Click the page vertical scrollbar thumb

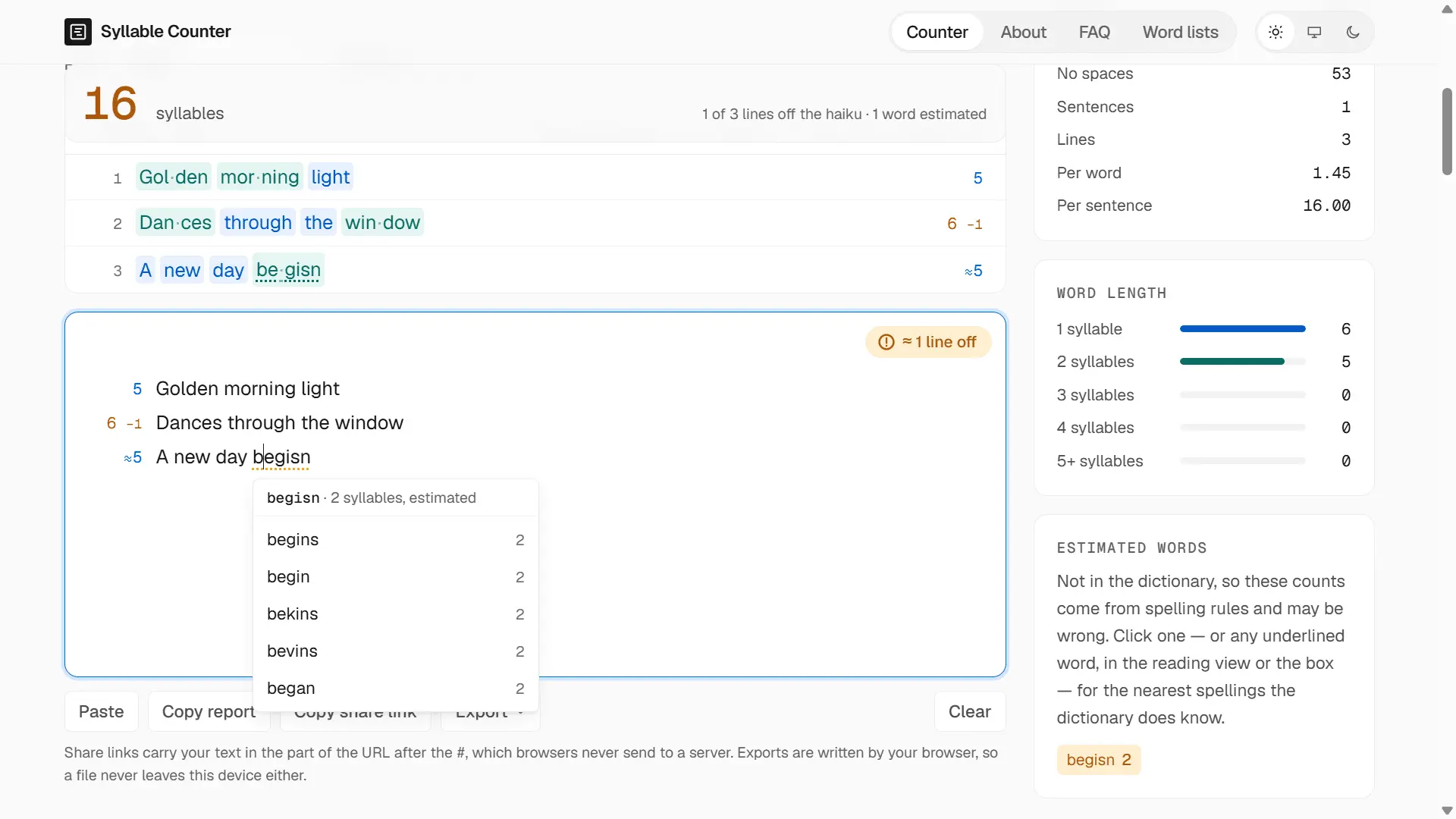pos(1447,132)
